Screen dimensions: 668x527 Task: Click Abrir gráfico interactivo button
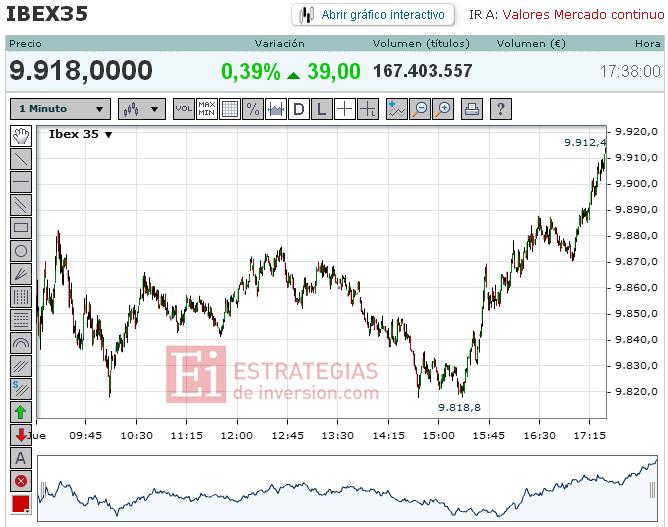pos(373,15)
